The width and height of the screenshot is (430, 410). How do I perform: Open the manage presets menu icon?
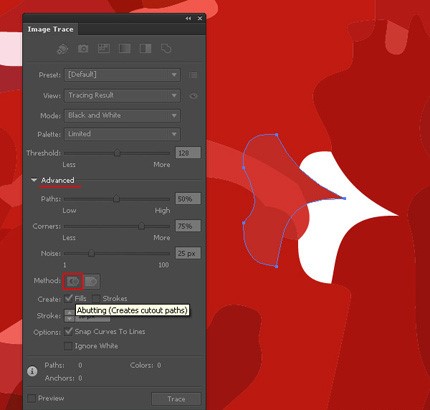point(193,75)
